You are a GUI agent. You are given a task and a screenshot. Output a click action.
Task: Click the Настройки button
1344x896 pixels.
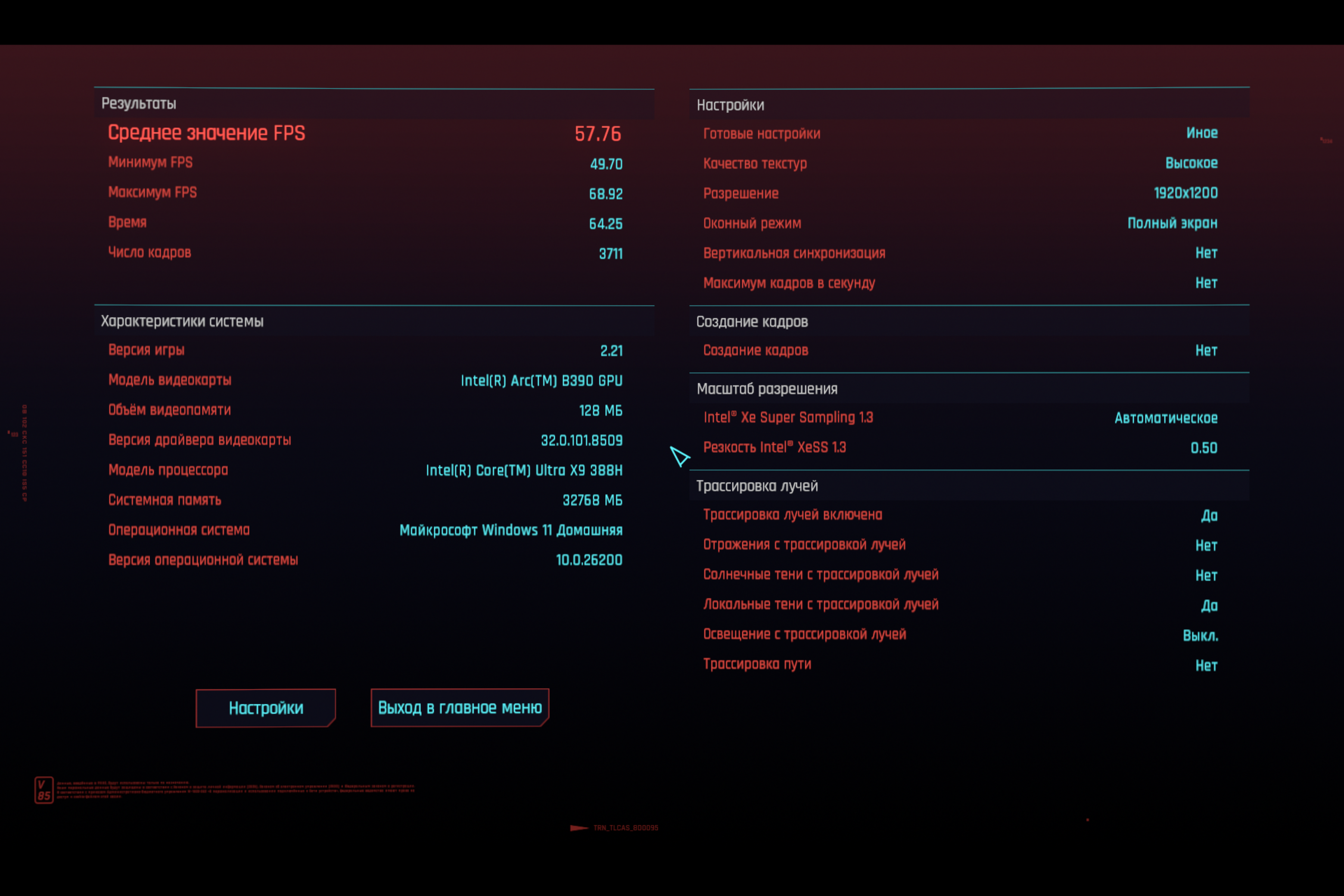coord(266,707)
